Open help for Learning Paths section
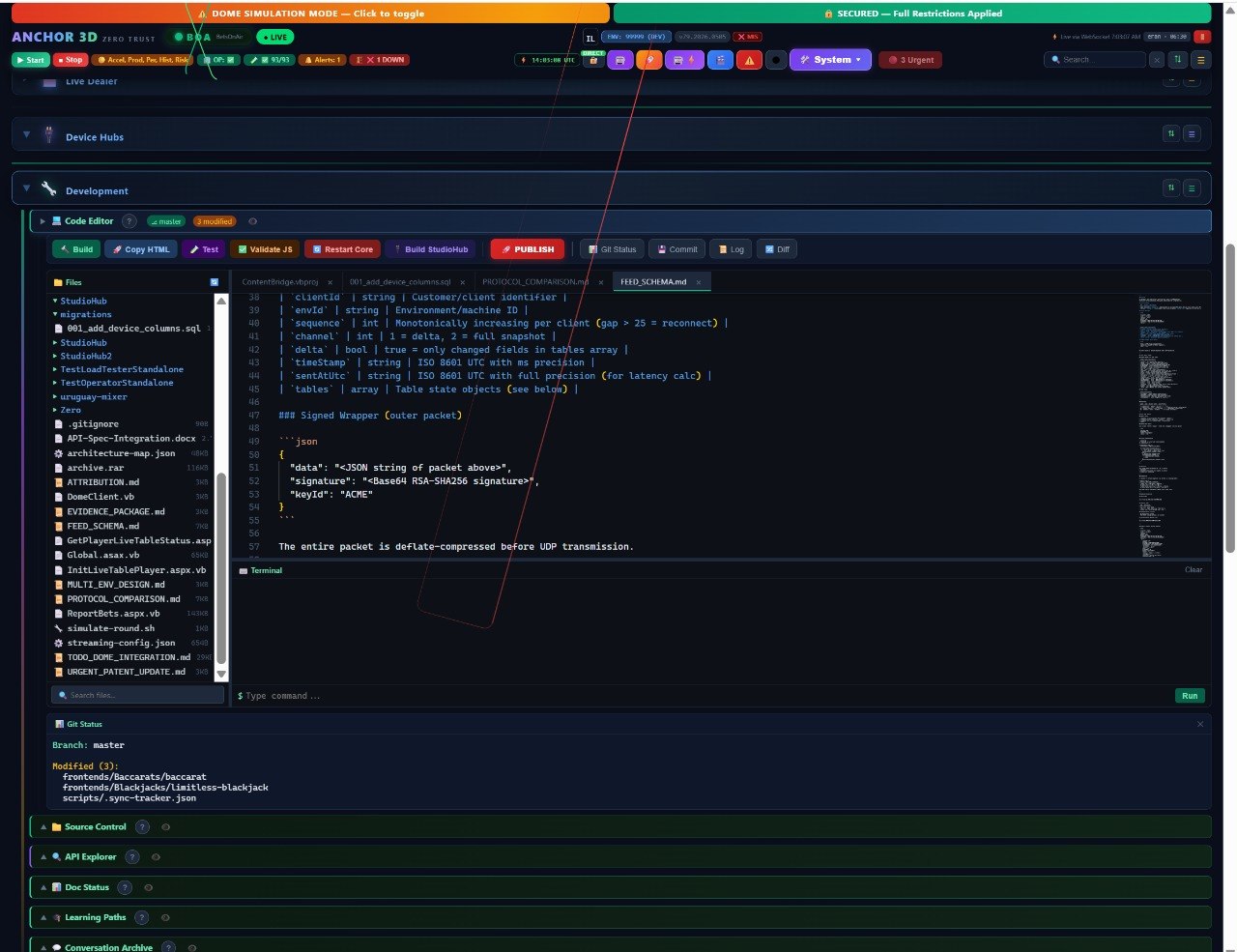This screenshot has width=1237, height=952. [142, 917]
